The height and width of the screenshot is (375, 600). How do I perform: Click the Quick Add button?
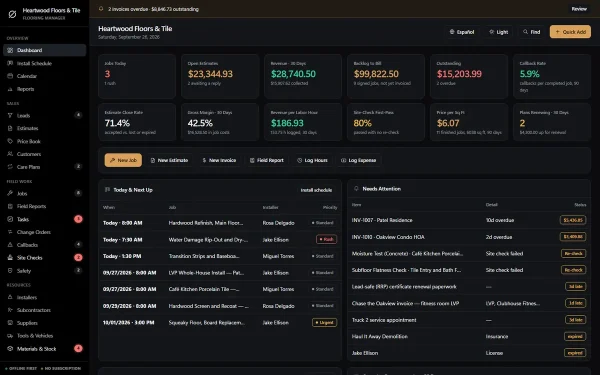click(x=570, y=32)
